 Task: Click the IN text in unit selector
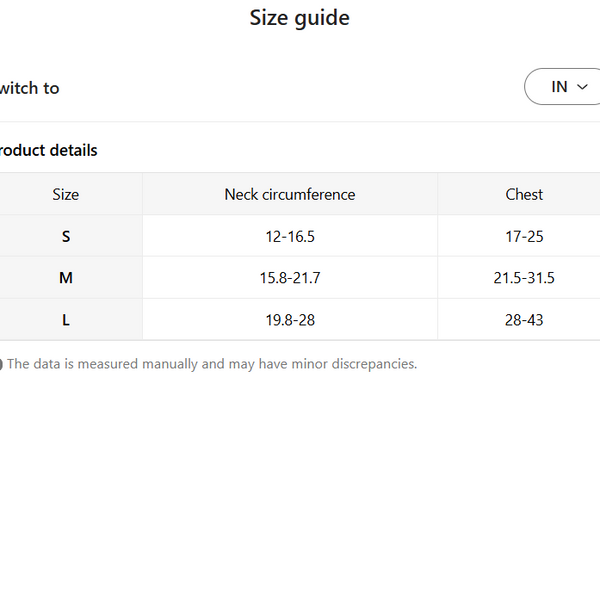coord(559,87)
